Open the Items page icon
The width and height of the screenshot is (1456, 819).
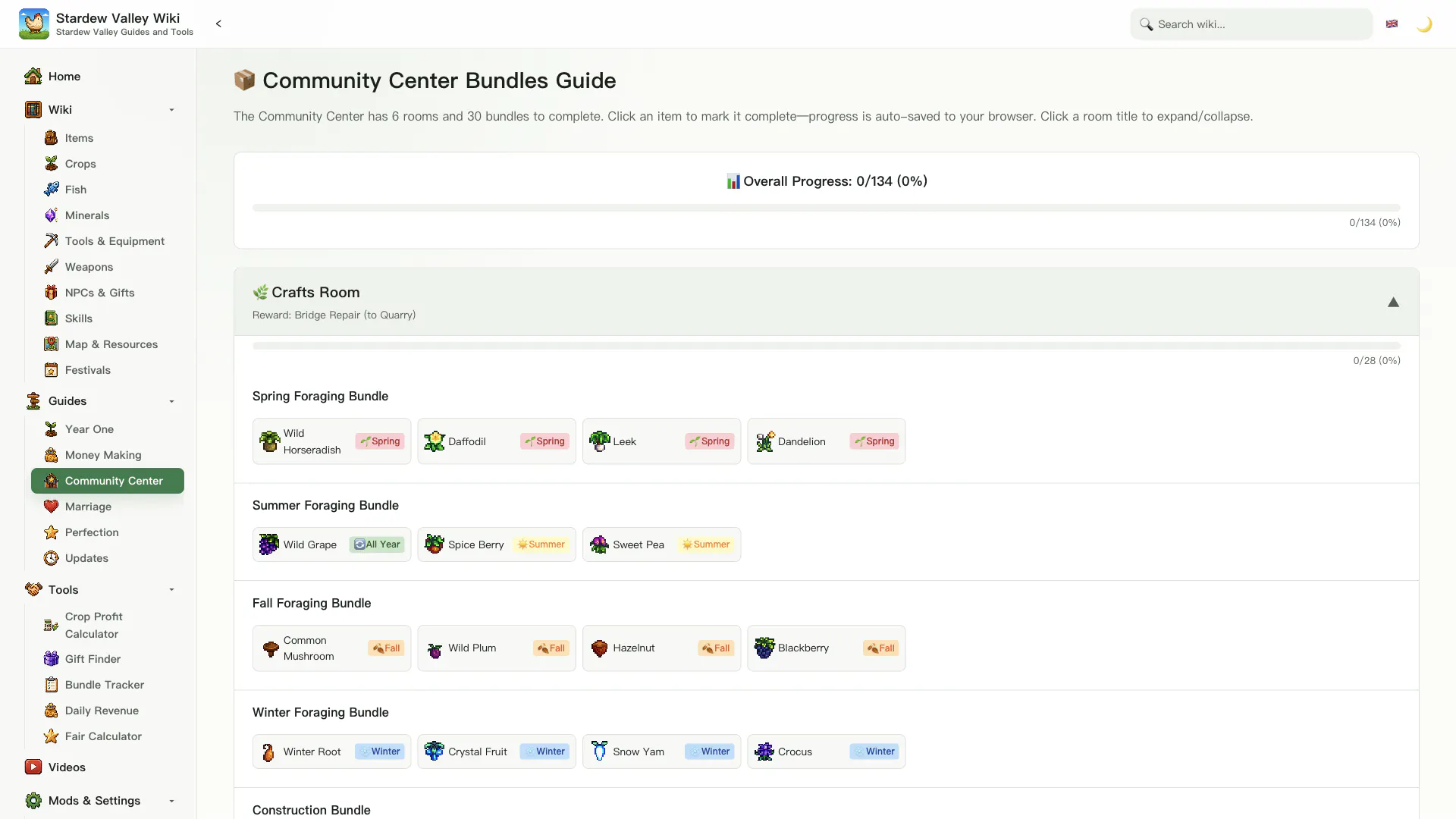pyautogui.click(x=51, y=138)
